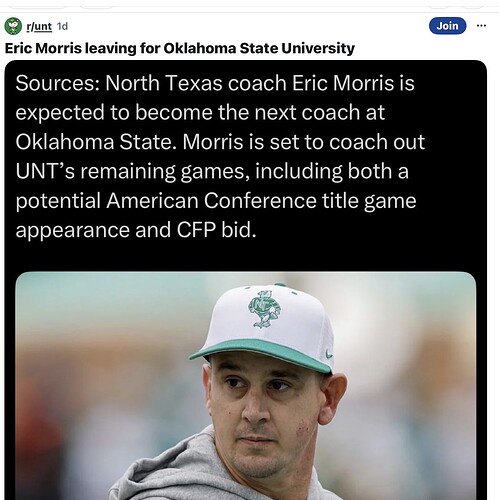Open the three-dot post options menu
Screen dimensions: 499x500
481,26
